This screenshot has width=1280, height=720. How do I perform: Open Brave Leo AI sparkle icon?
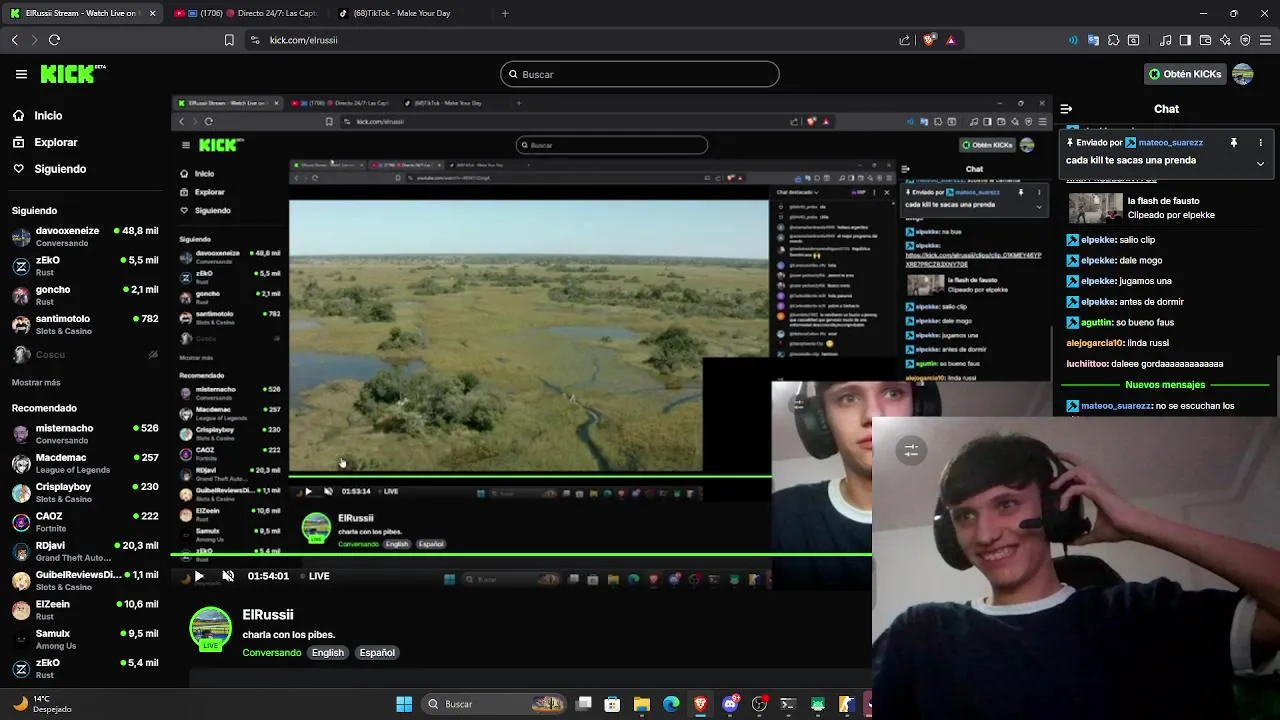pyautogui.click(x=1225, y=40)
